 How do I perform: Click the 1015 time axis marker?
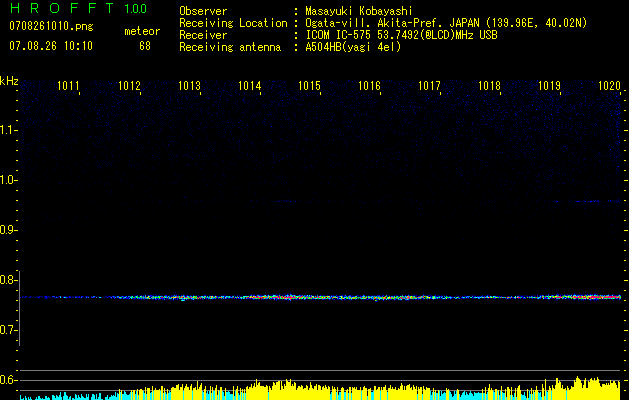(x=309, y=85)
